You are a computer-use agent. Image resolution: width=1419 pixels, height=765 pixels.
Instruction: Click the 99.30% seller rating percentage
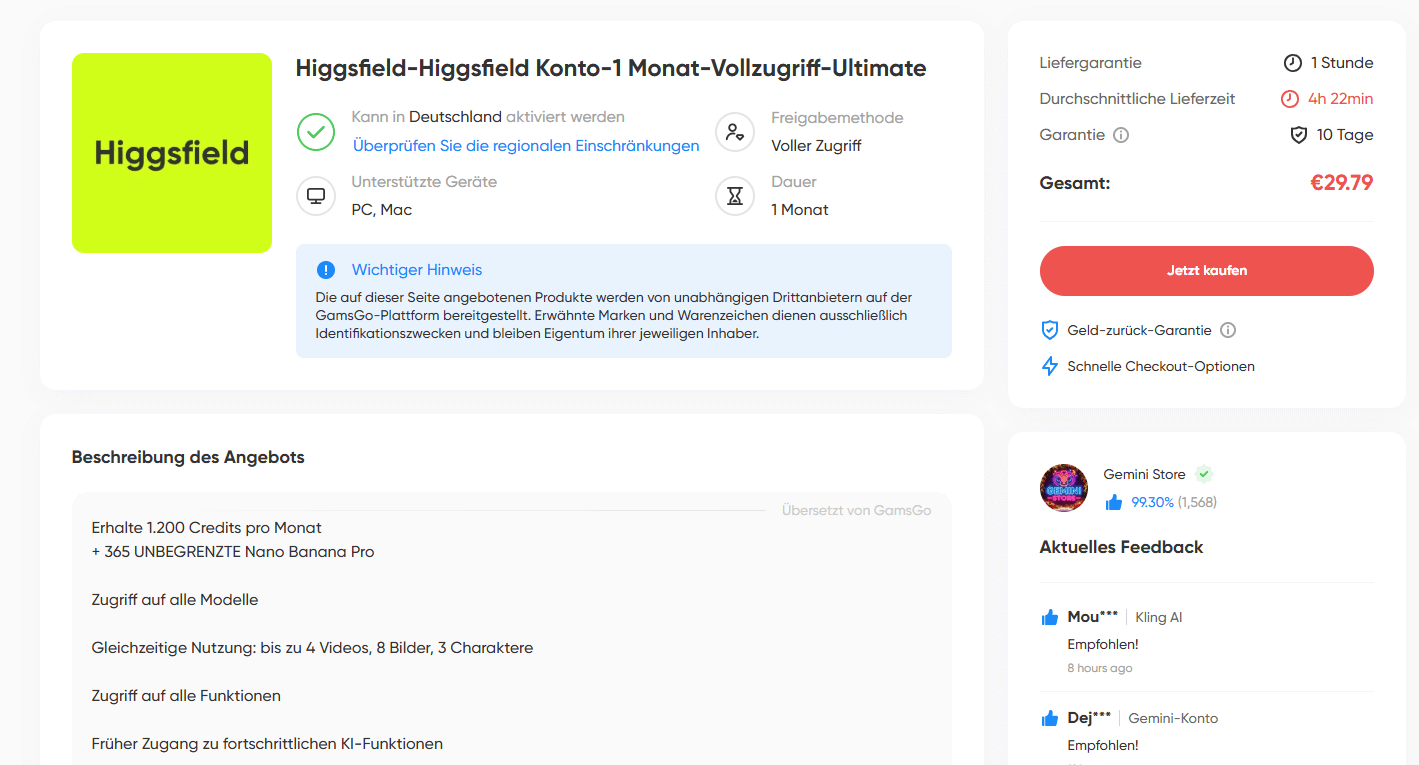pos(1152,502)
